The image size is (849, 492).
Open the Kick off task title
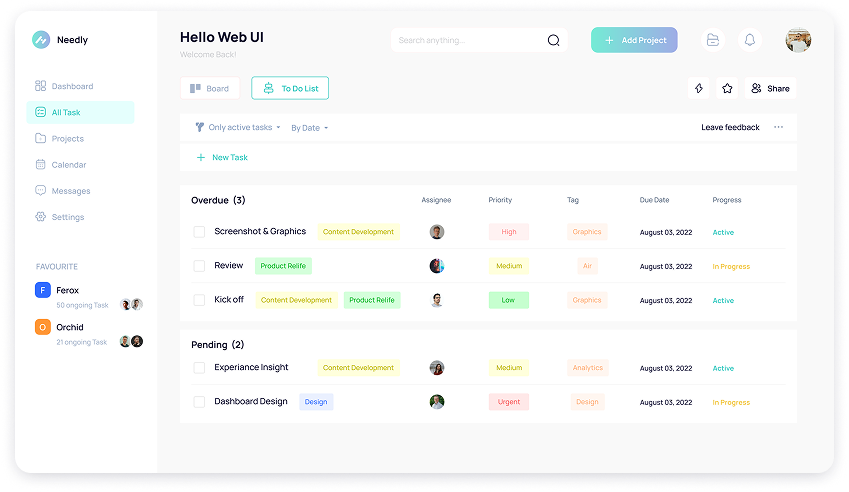(x=229, y=299)
